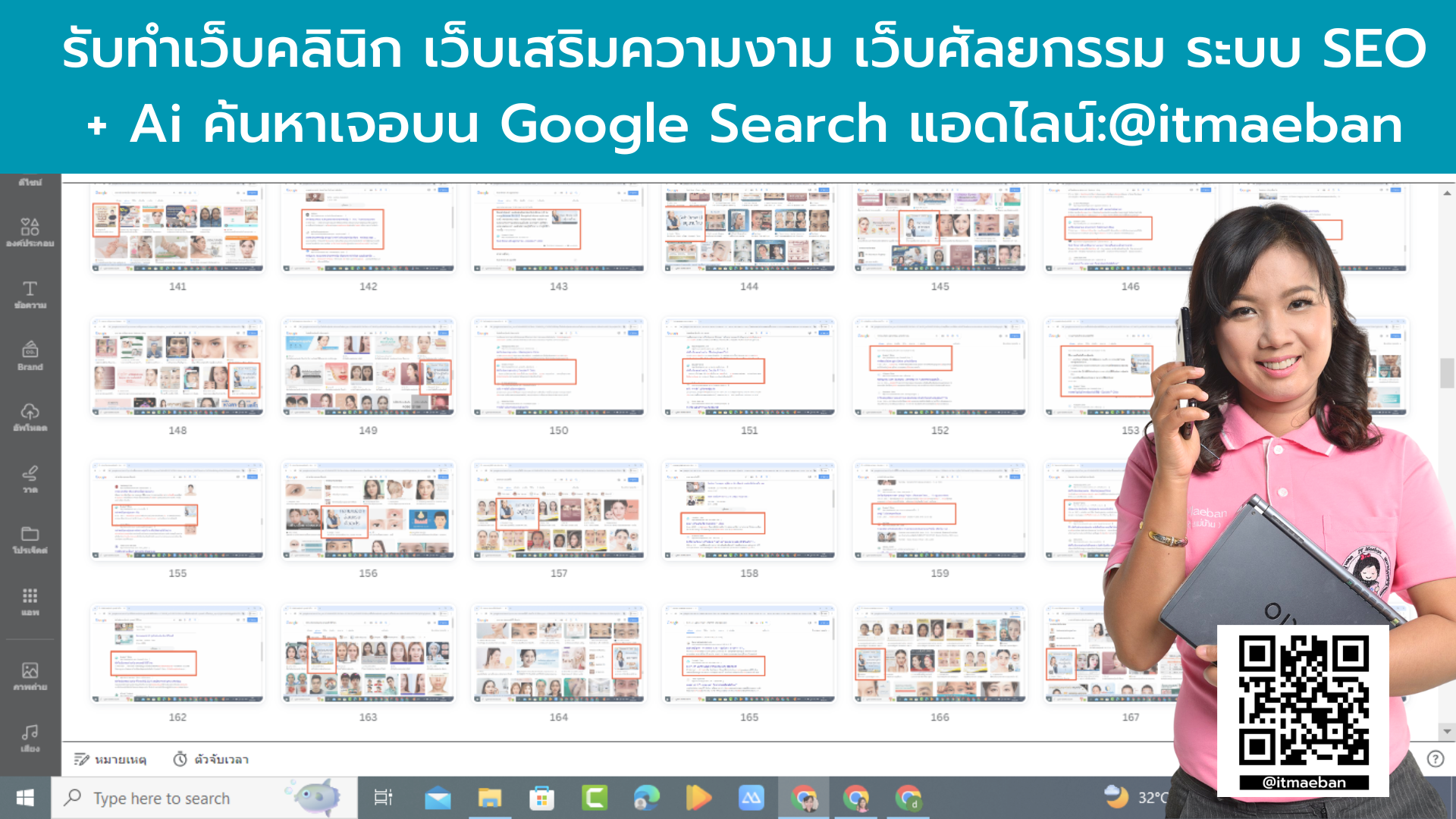Start the Timer (ตัวจับเวลา)
Image resolution: width=1456 pixels, height=819 pixels.
212,759
